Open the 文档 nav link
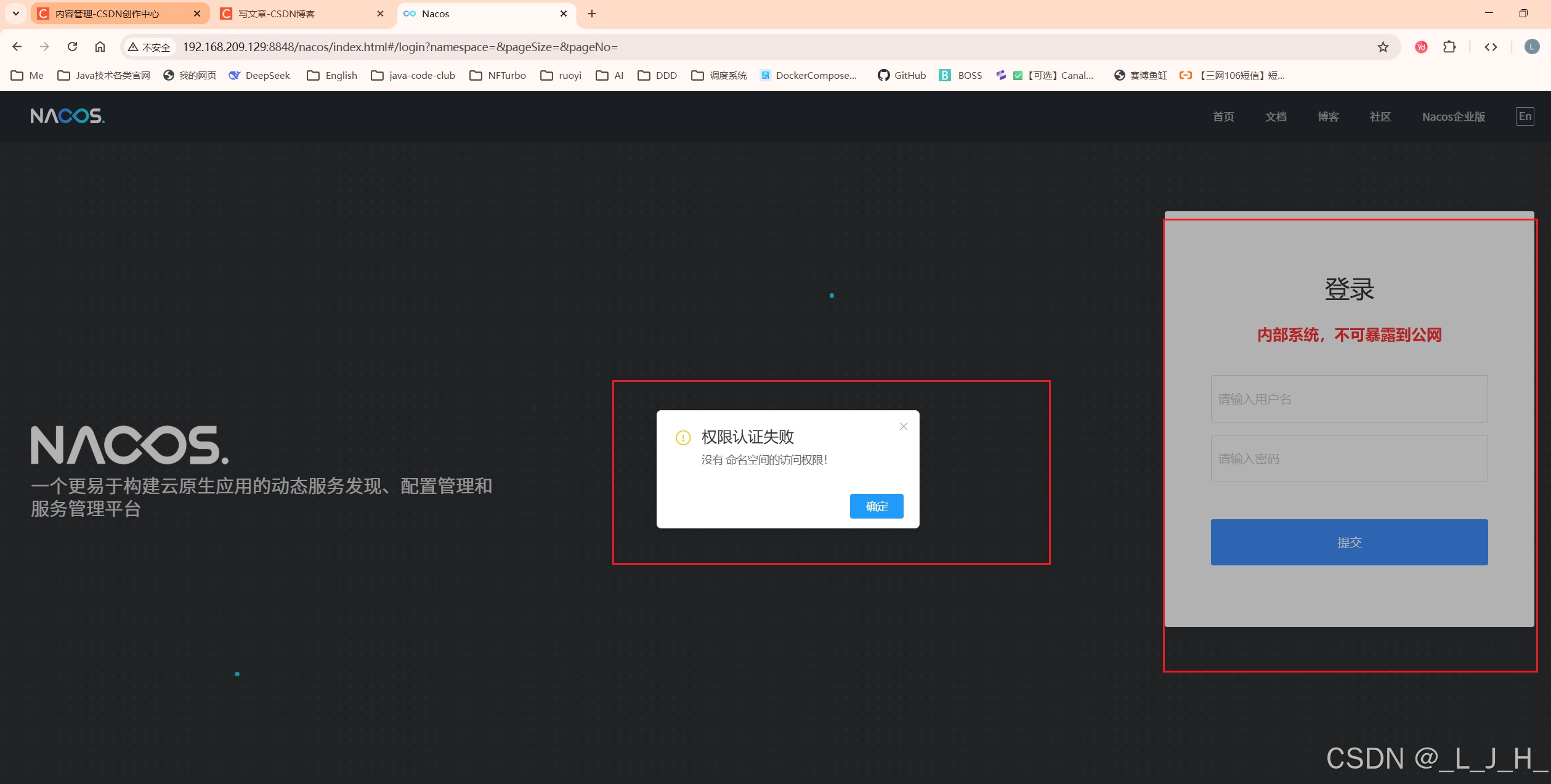Image resolution: width=1551 pixels, height=784 pixels. point(1276,117)
